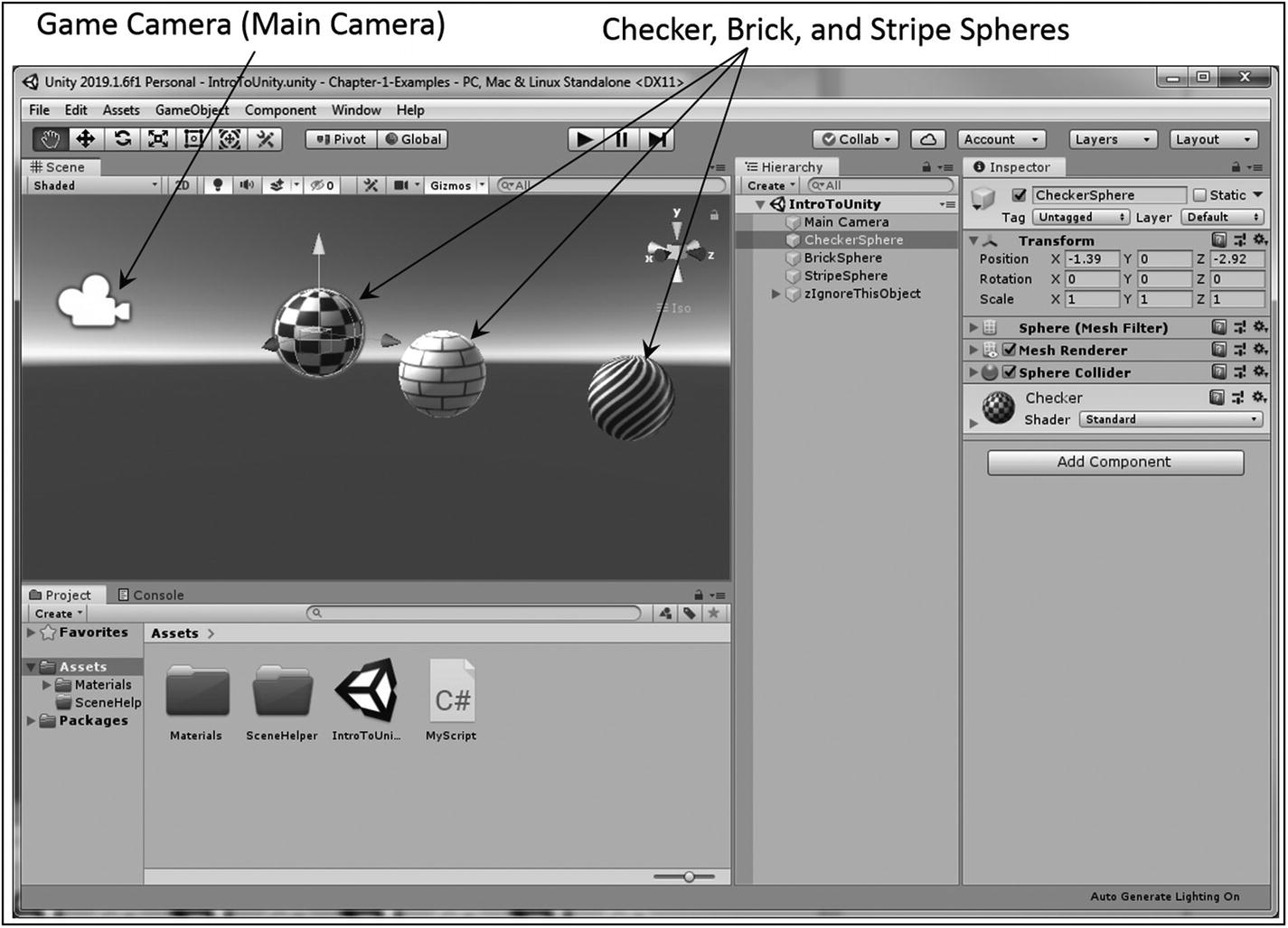This screenshot has height=928, width=1288.
Task: Open Sphere Collider preset icon
Action: [x=1239, y=371]
